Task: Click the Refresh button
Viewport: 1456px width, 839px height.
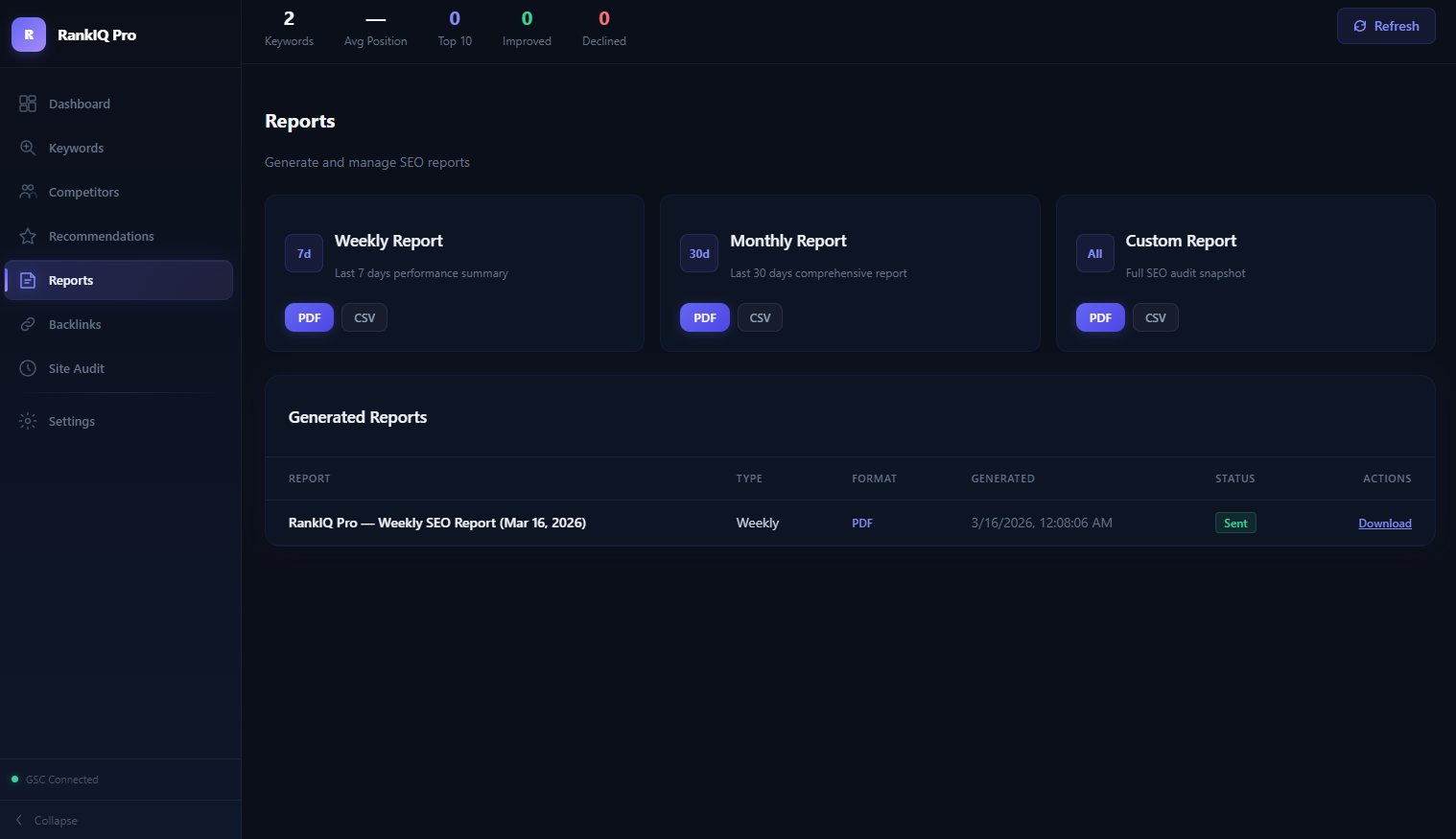Action: (1386, 26)
